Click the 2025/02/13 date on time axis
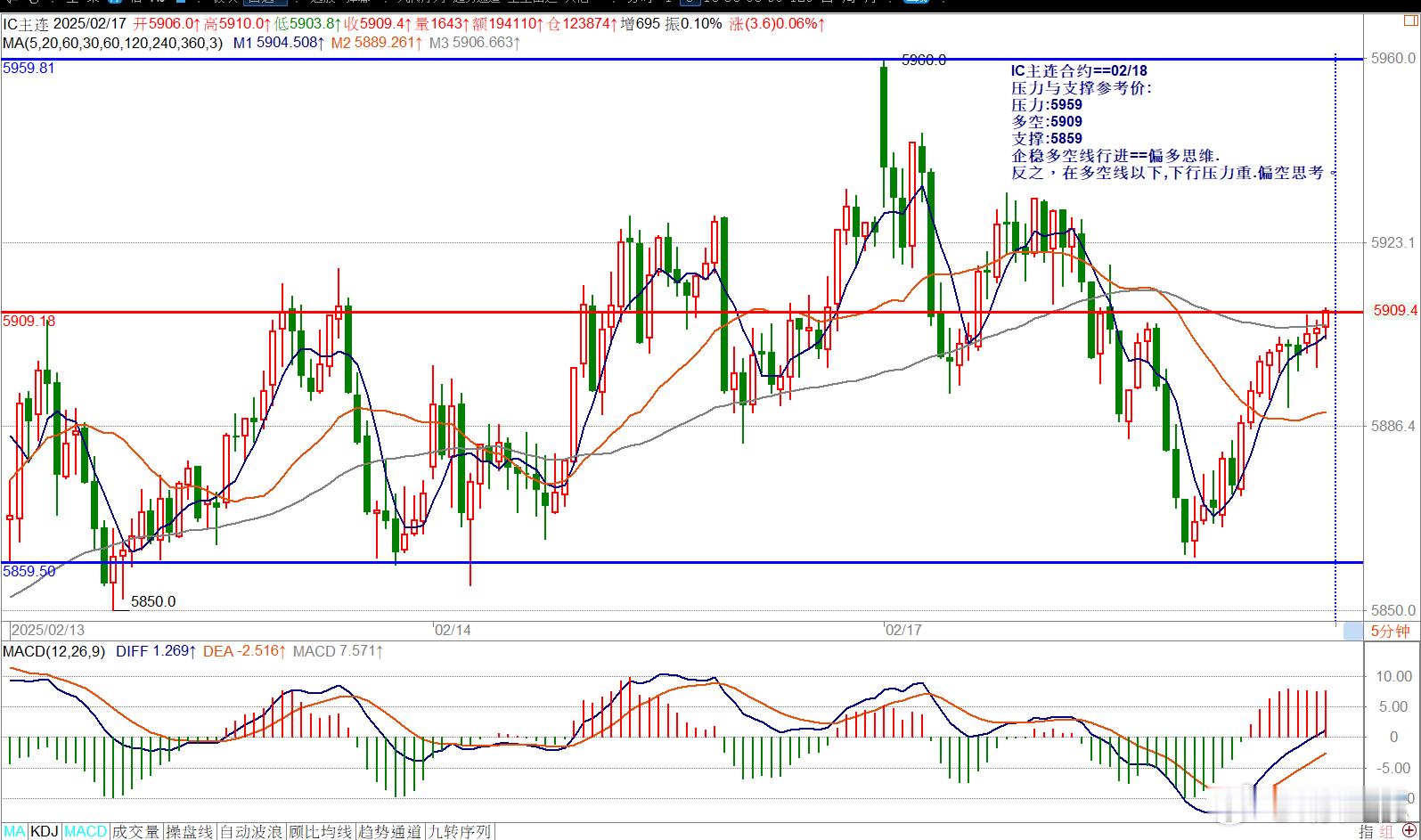The width and height of the screenshot is (1421, 840). point(48,630)
